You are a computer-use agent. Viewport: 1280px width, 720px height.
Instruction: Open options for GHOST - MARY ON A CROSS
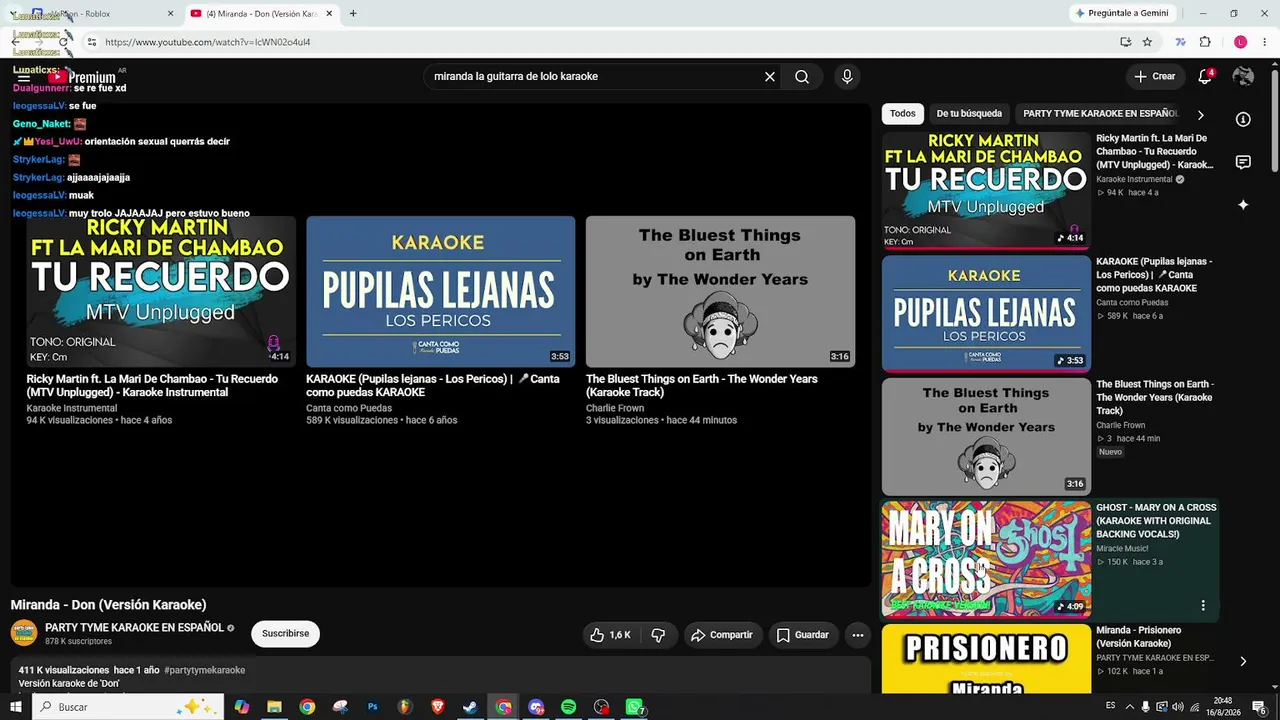point(1203,605)
